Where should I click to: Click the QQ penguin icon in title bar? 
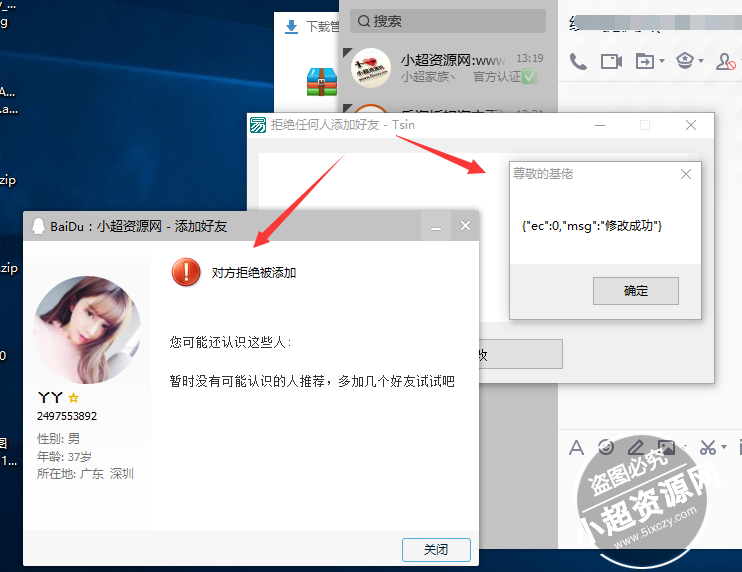38,226
